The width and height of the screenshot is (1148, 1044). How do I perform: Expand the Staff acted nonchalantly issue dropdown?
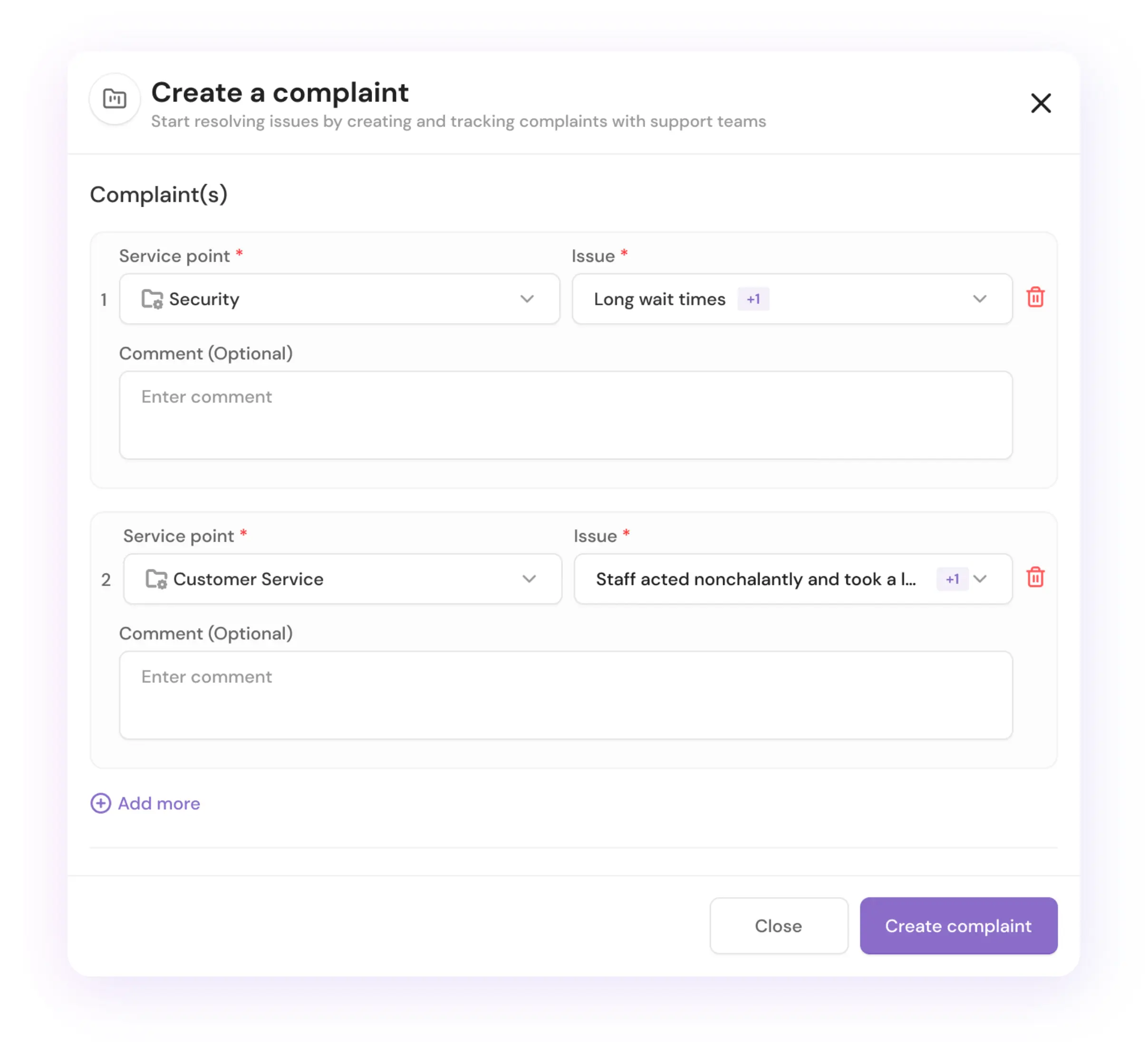pos(979,579)
